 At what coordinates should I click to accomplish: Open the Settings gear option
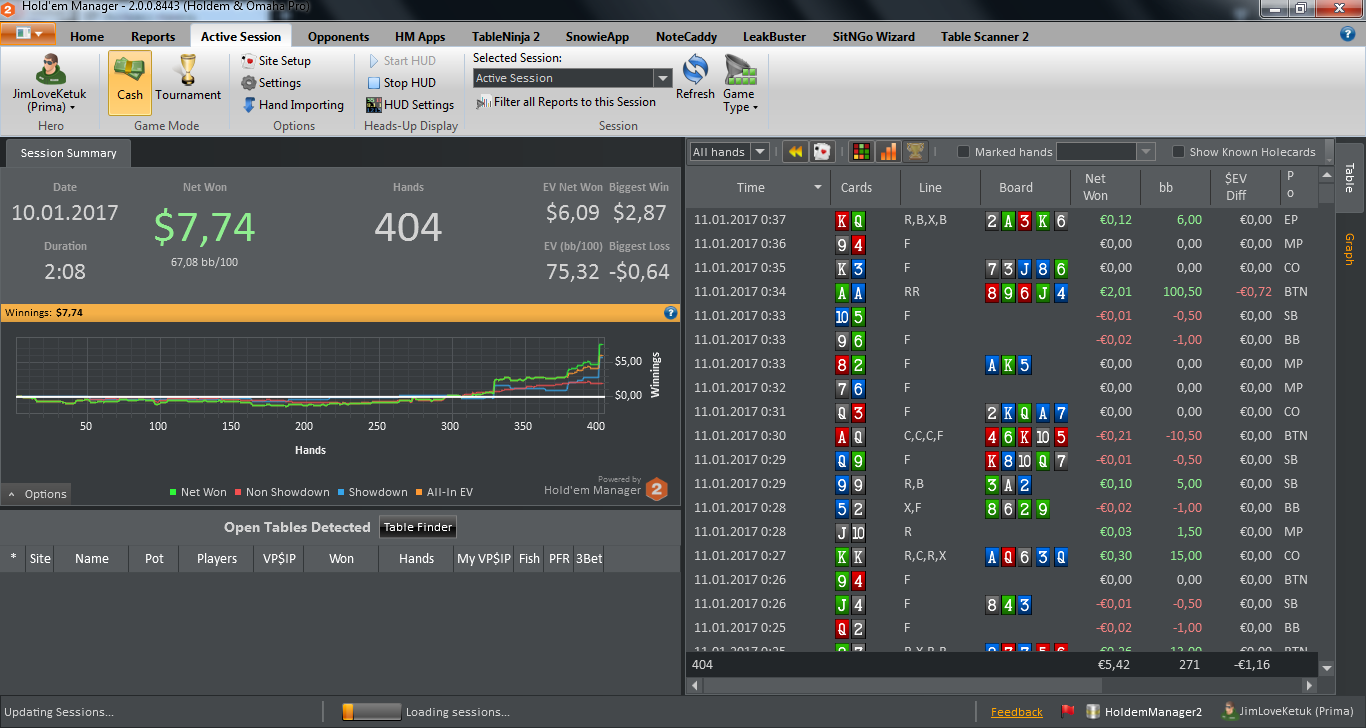(272, 83)
